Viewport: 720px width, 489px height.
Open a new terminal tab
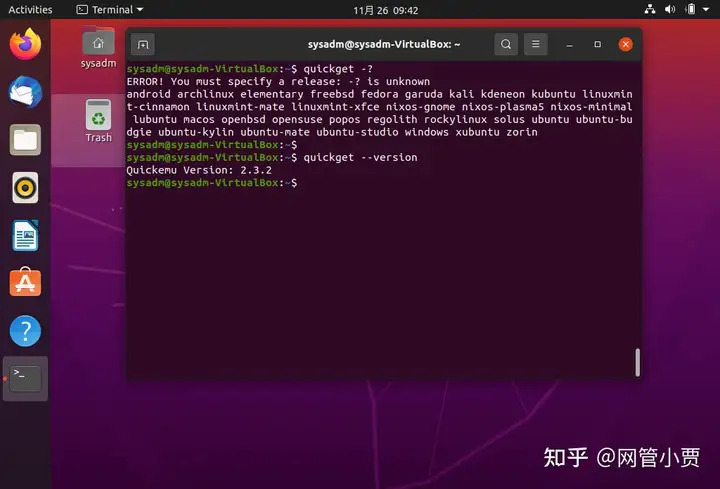point(143,45)
